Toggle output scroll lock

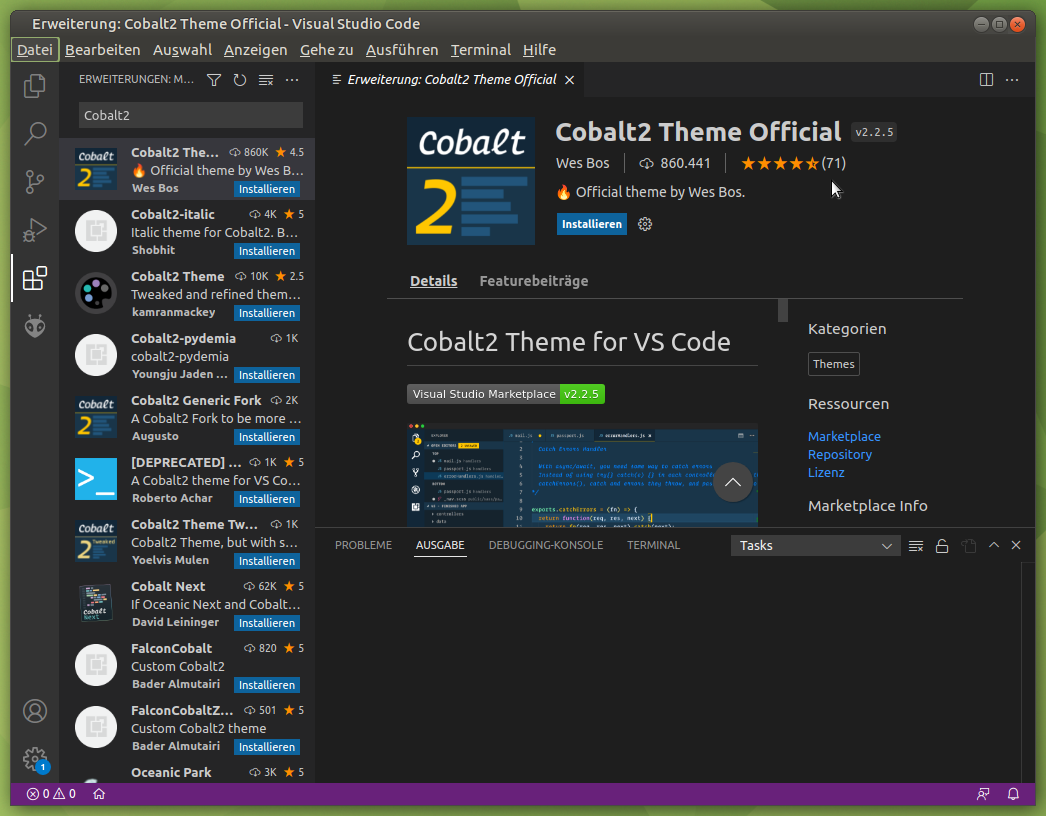click(x=942, y=546)
